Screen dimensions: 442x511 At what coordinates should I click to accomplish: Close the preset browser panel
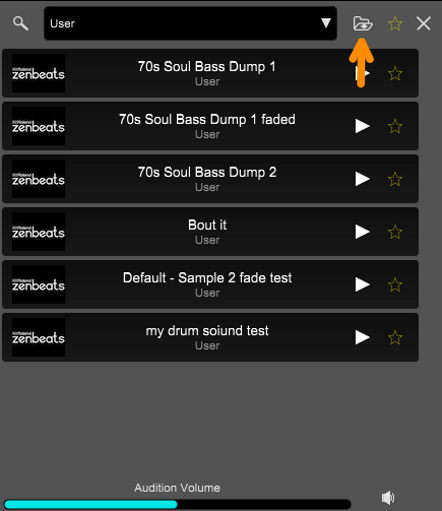424,24
